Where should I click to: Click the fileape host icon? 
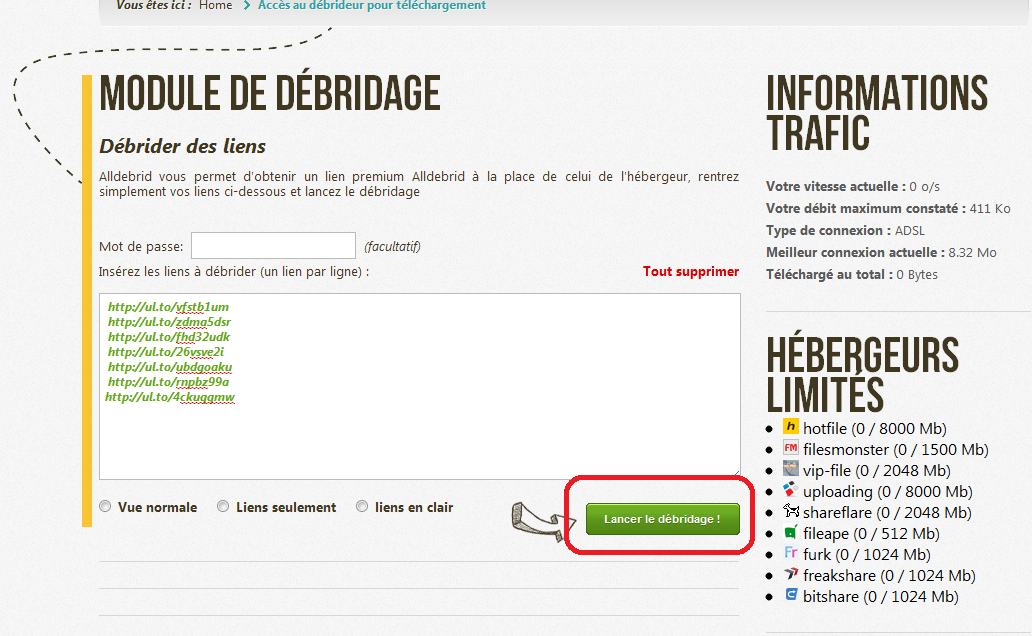click(790, 532)
